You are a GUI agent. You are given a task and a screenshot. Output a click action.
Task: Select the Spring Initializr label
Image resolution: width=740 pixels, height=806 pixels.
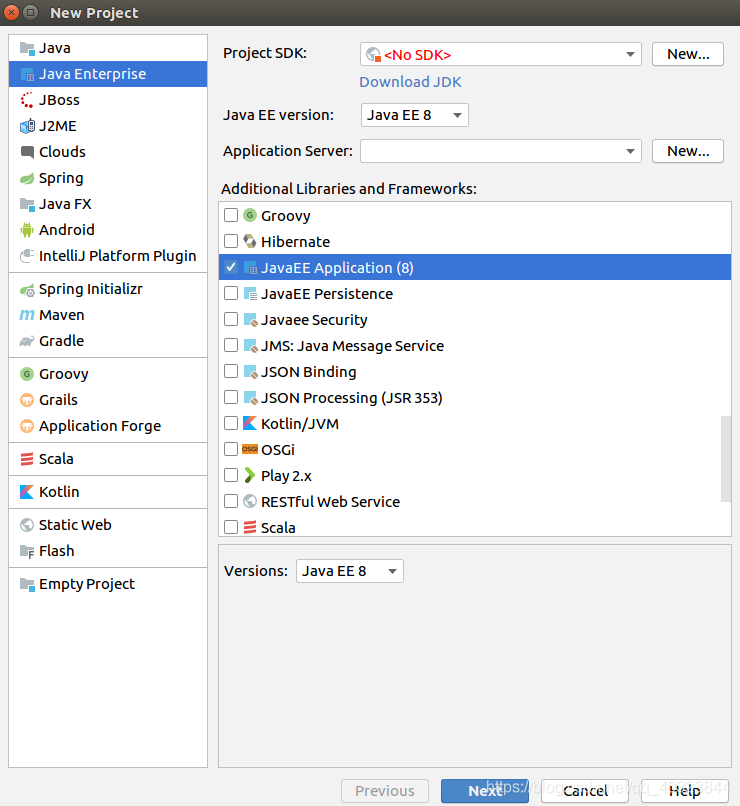coord(91,289)
